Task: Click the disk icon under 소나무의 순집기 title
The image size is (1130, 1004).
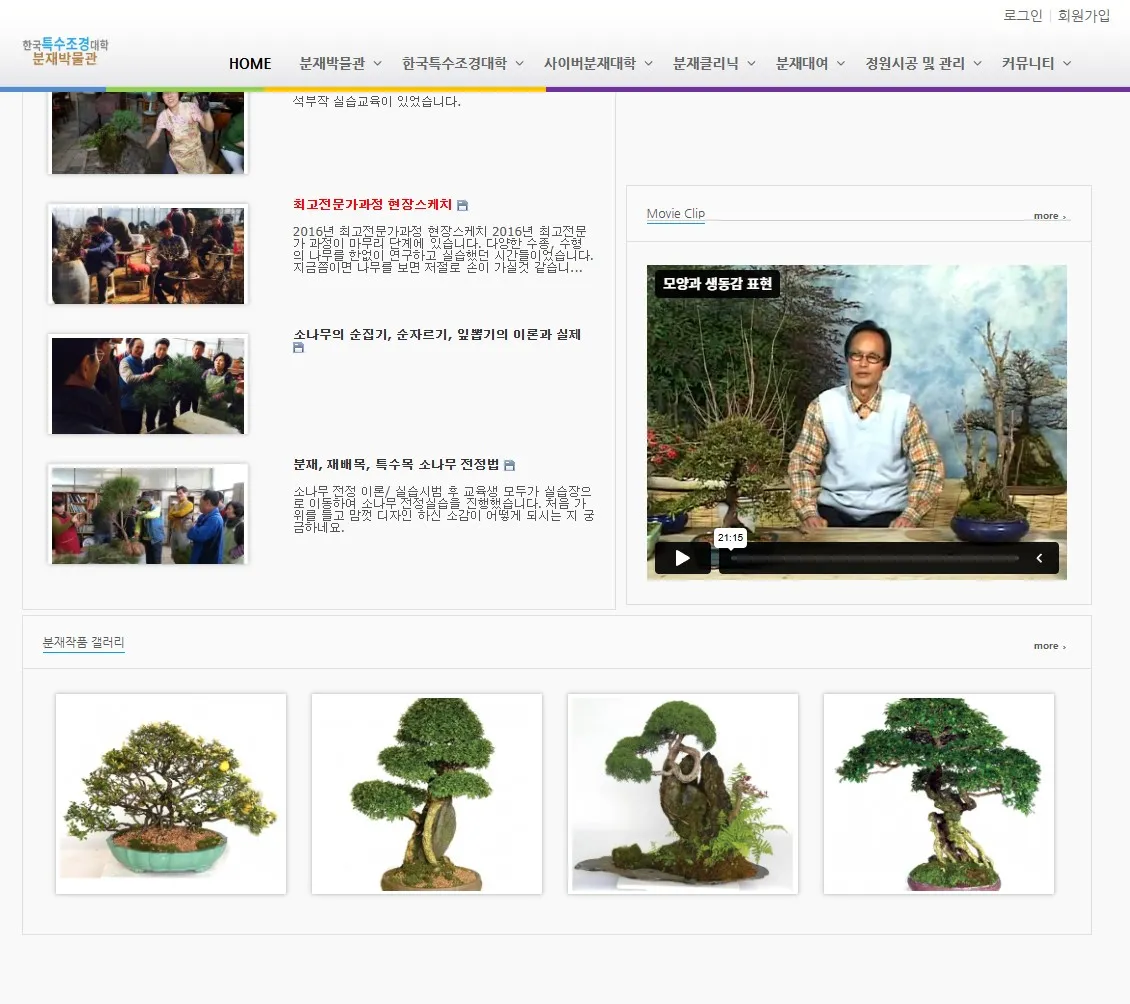Action: 298,348
